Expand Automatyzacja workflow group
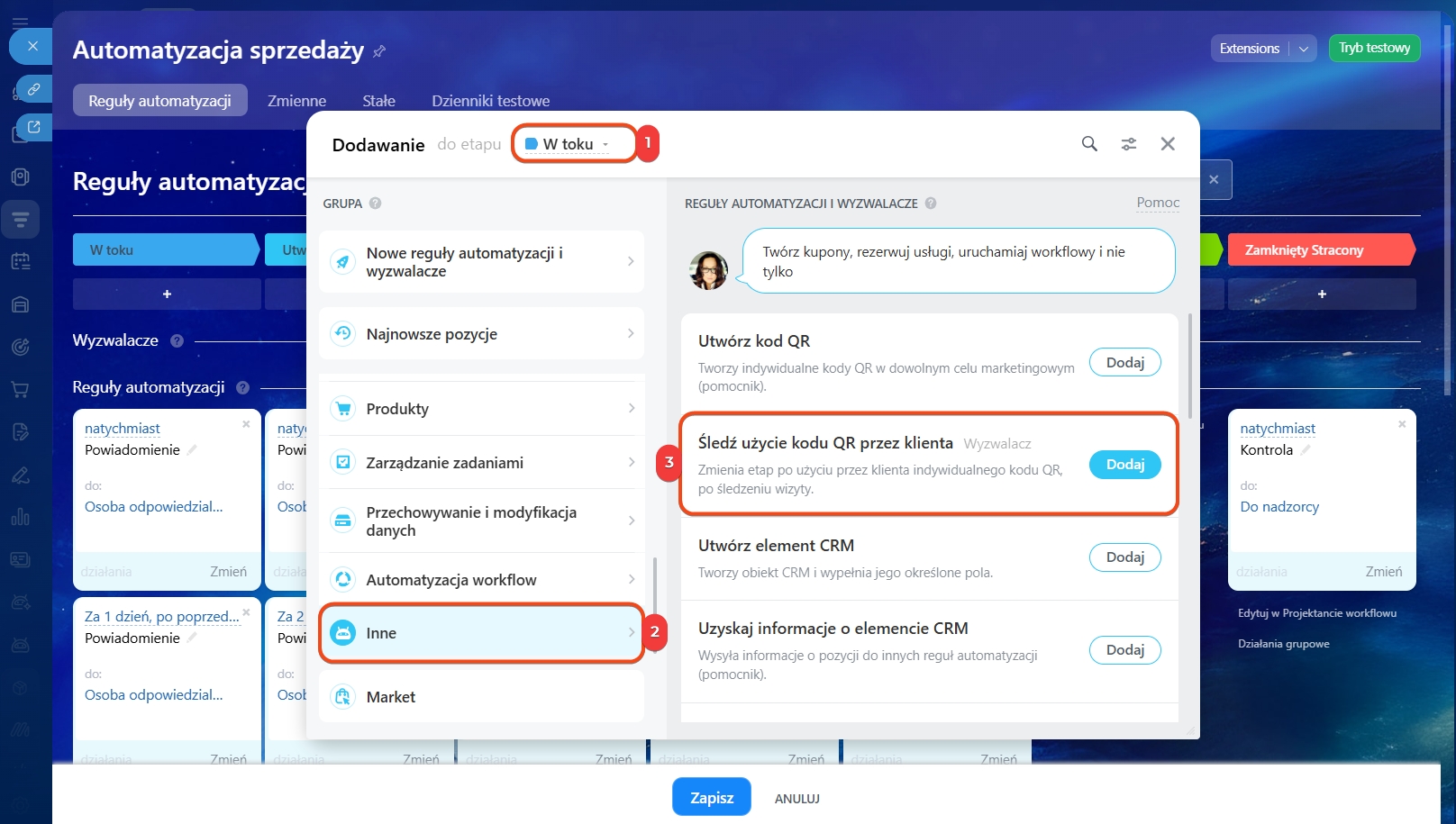This screenshot has width=1456, height=824. 481,580
